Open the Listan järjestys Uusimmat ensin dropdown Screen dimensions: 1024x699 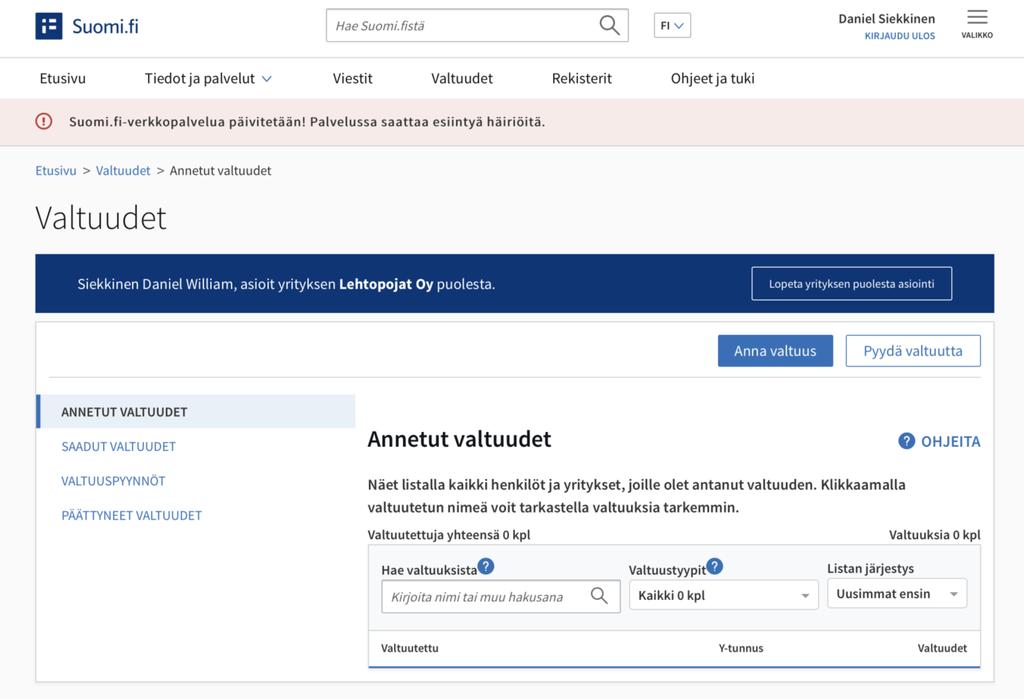coord(897,594)
